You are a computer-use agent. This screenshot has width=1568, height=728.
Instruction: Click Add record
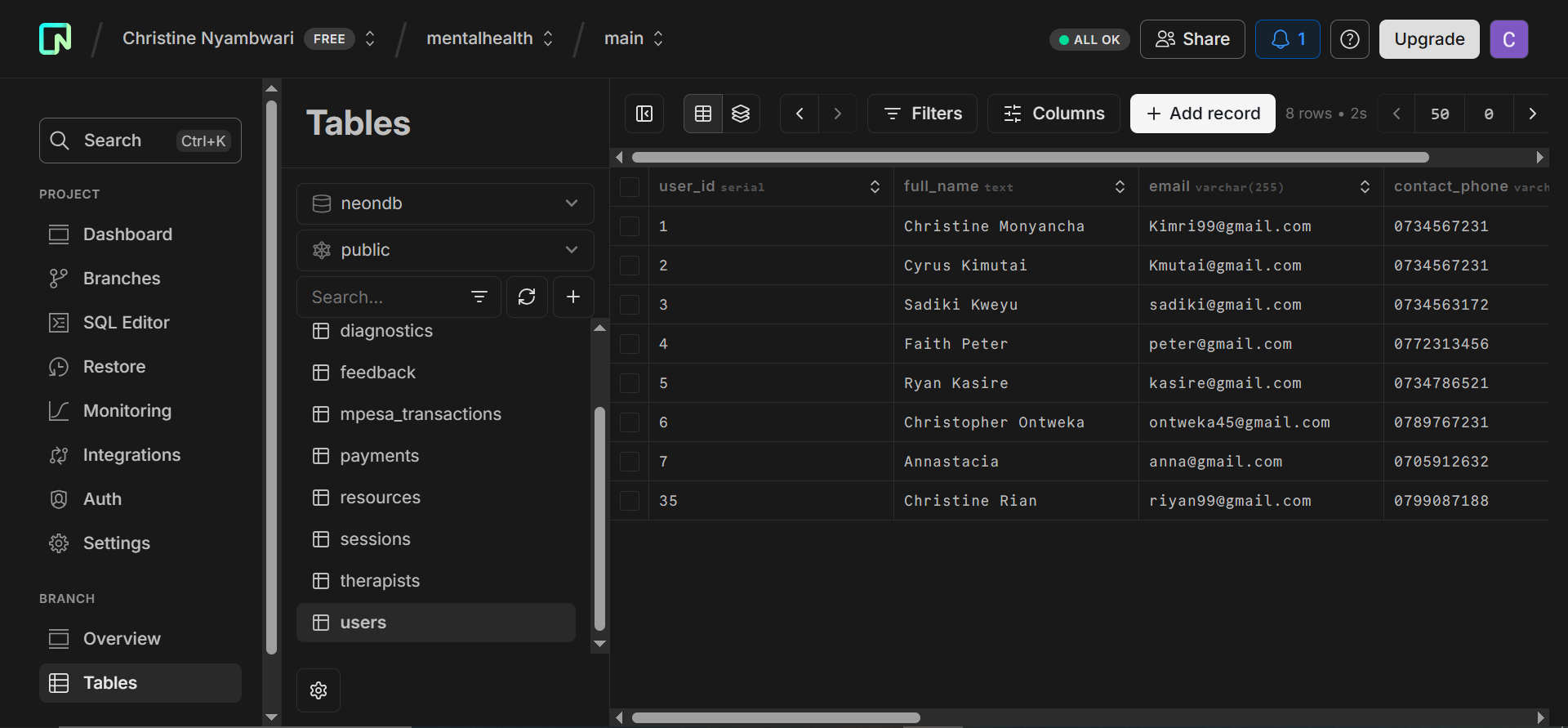1202,114
